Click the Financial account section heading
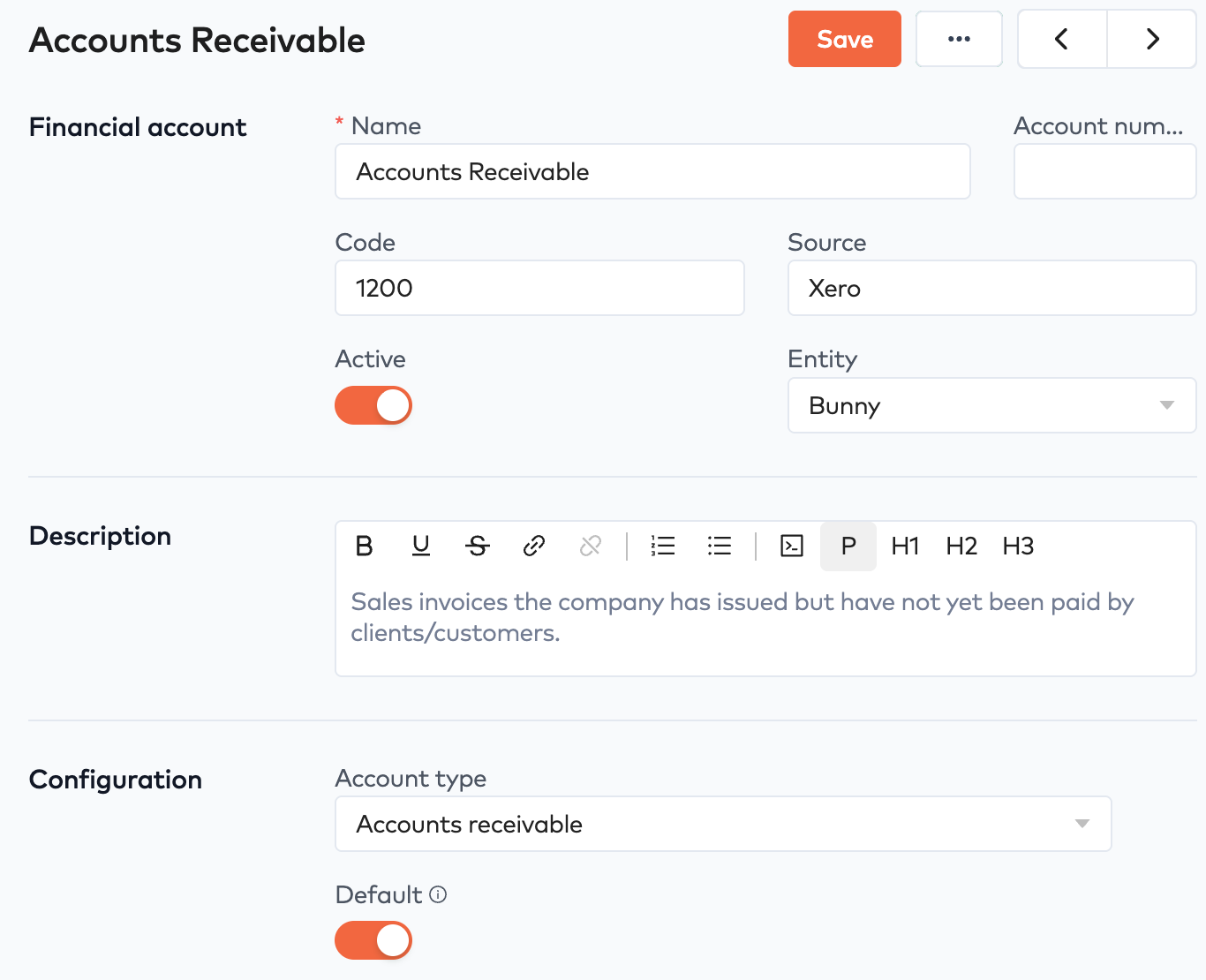This screenshot has height=980, width=1206. point(138,127)
